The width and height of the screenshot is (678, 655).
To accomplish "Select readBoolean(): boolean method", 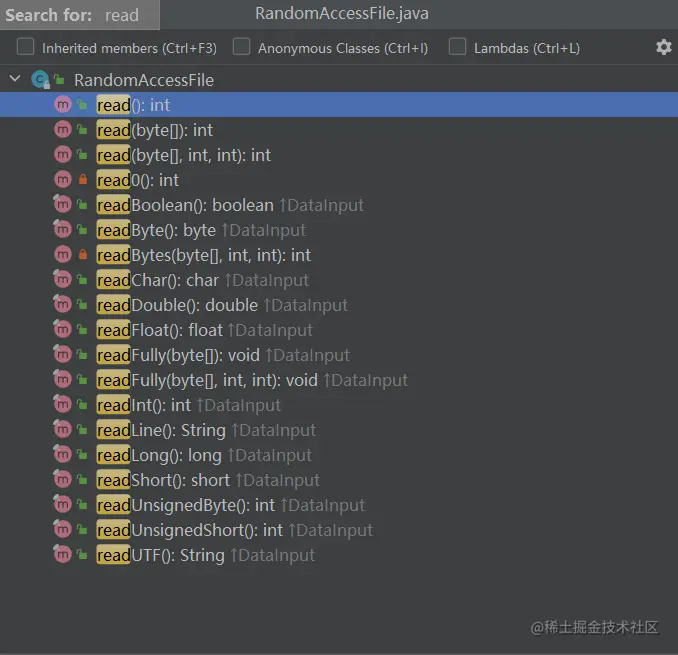I will (x=230, y=205).
